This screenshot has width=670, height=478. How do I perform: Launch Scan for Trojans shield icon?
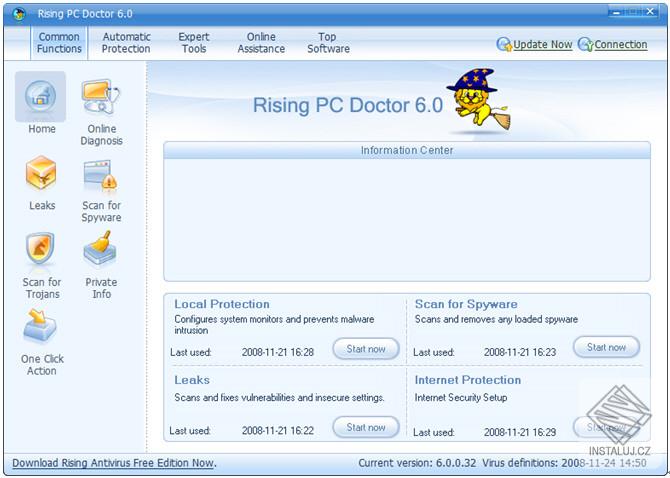pyautogui.click(x=41, y=249)
